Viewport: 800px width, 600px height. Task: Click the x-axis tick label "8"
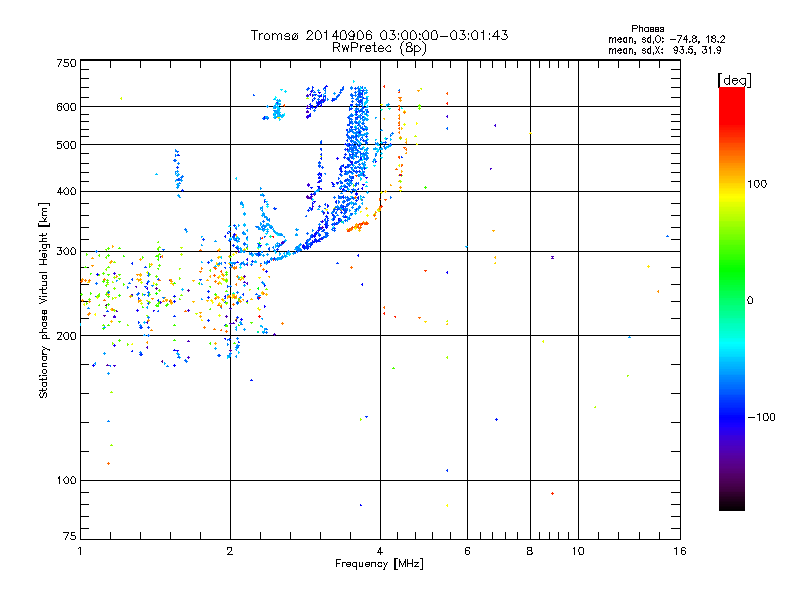[530, 551]
